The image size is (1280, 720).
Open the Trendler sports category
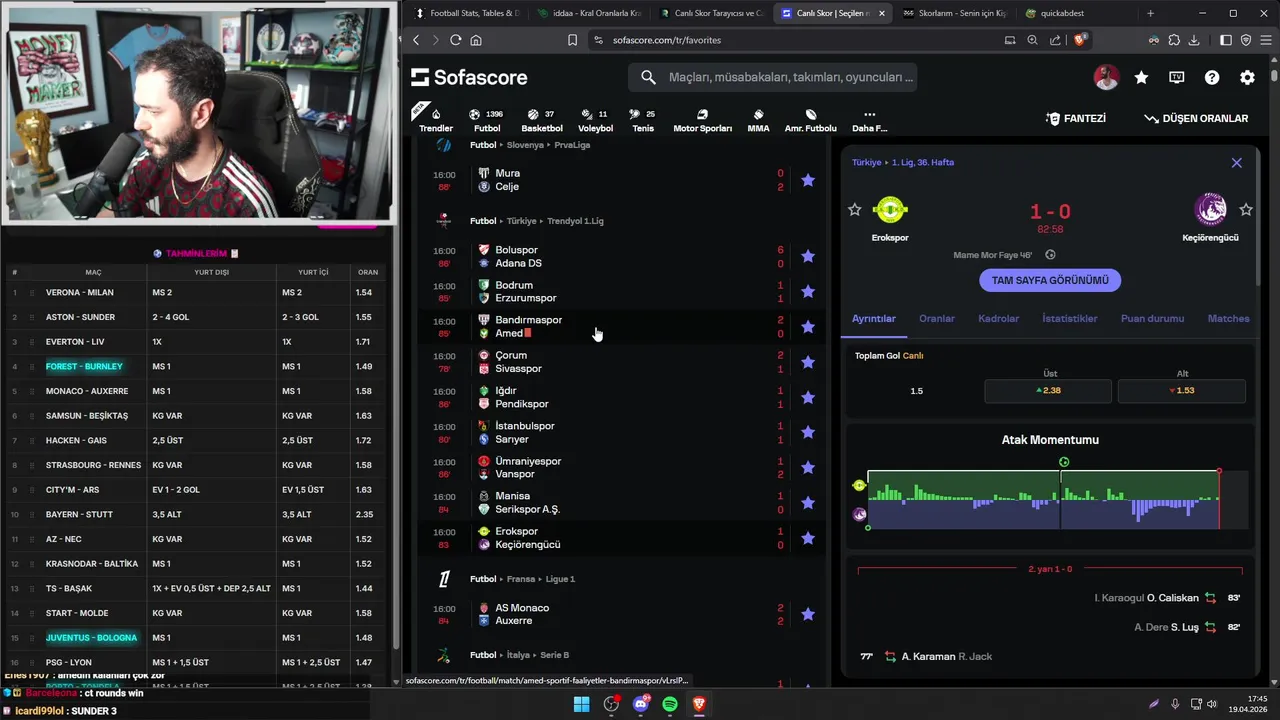(x=435, y=119)
